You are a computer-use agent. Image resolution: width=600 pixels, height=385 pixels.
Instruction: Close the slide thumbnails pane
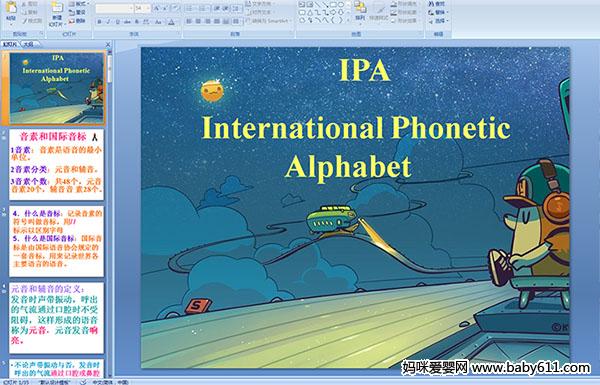pyautogui.click(x=108, y=44)
